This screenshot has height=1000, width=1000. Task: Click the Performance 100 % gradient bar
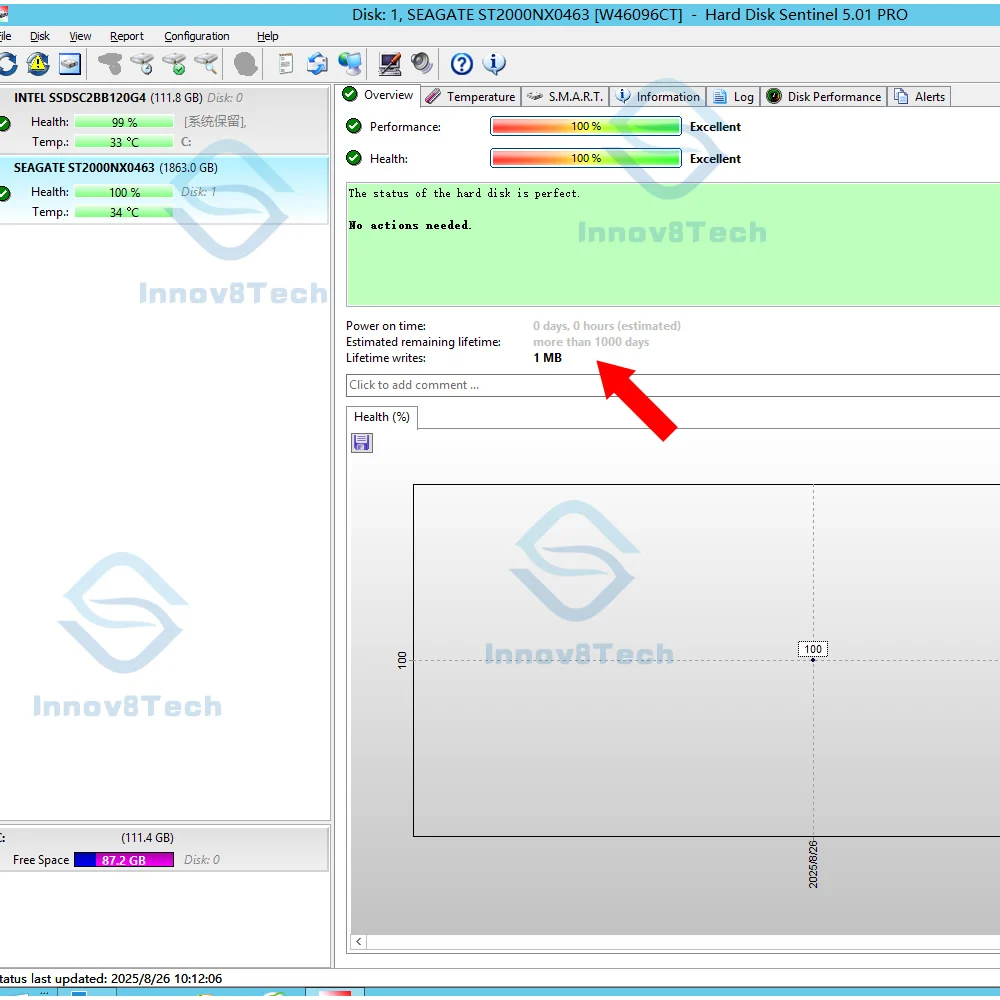pos(585,126)
